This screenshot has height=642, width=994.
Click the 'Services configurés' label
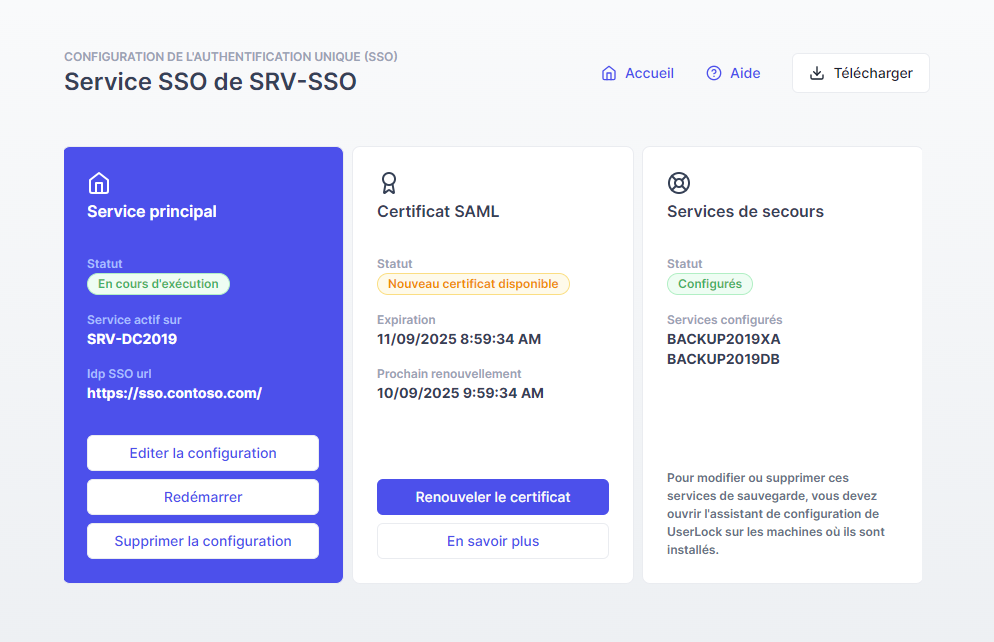pos(725,320)
